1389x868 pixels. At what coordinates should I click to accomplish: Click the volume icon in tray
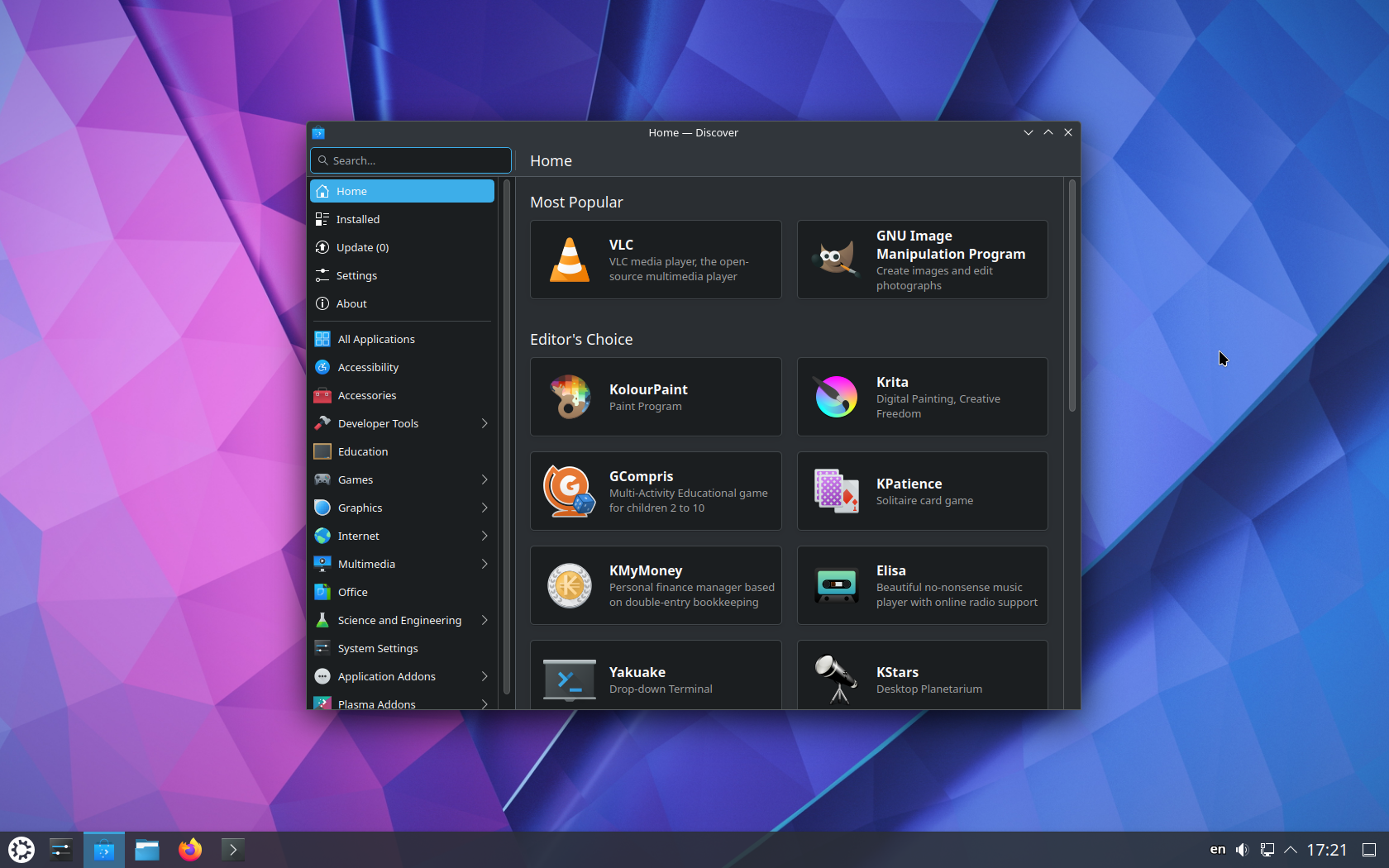(x=1242, y=850)
